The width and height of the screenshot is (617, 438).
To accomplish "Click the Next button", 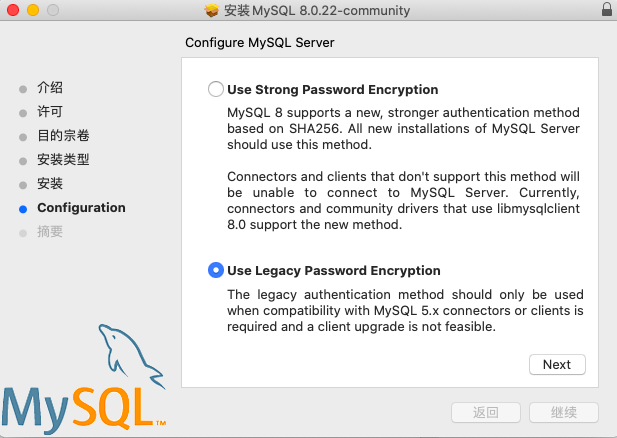I will pos(556,364).
